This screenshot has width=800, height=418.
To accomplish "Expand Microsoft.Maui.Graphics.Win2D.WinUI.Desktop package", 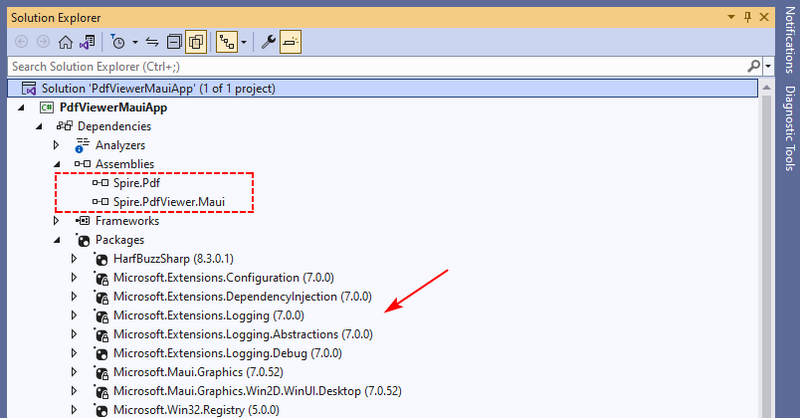I will (x=74, y=391).
